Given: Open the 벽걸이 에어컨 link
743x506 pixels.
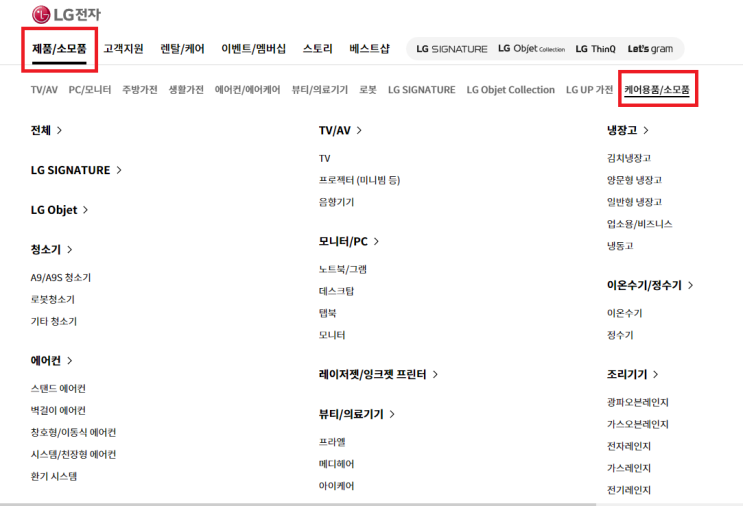Looking at the screenshot, I should coord(58,410).
